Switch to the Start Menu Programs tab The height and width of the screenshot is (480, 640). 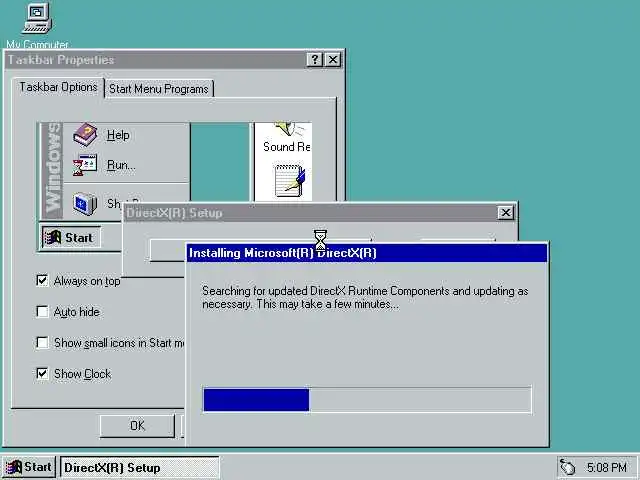click(159, 89)
